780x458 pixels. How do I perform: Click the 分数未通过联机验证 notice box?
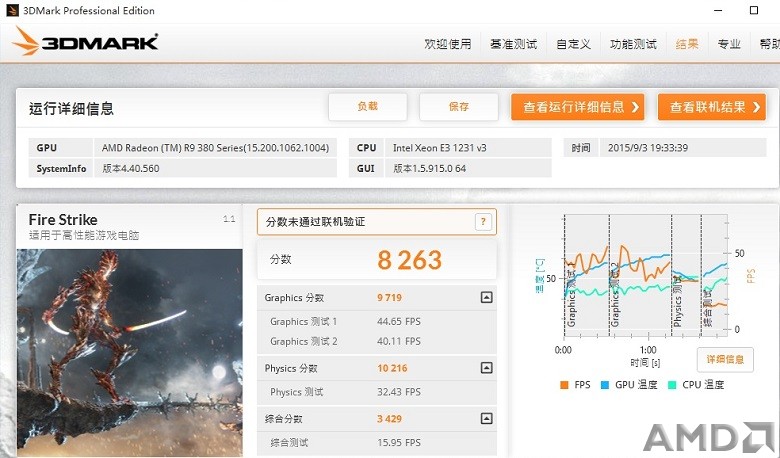[x=377, y=222]
